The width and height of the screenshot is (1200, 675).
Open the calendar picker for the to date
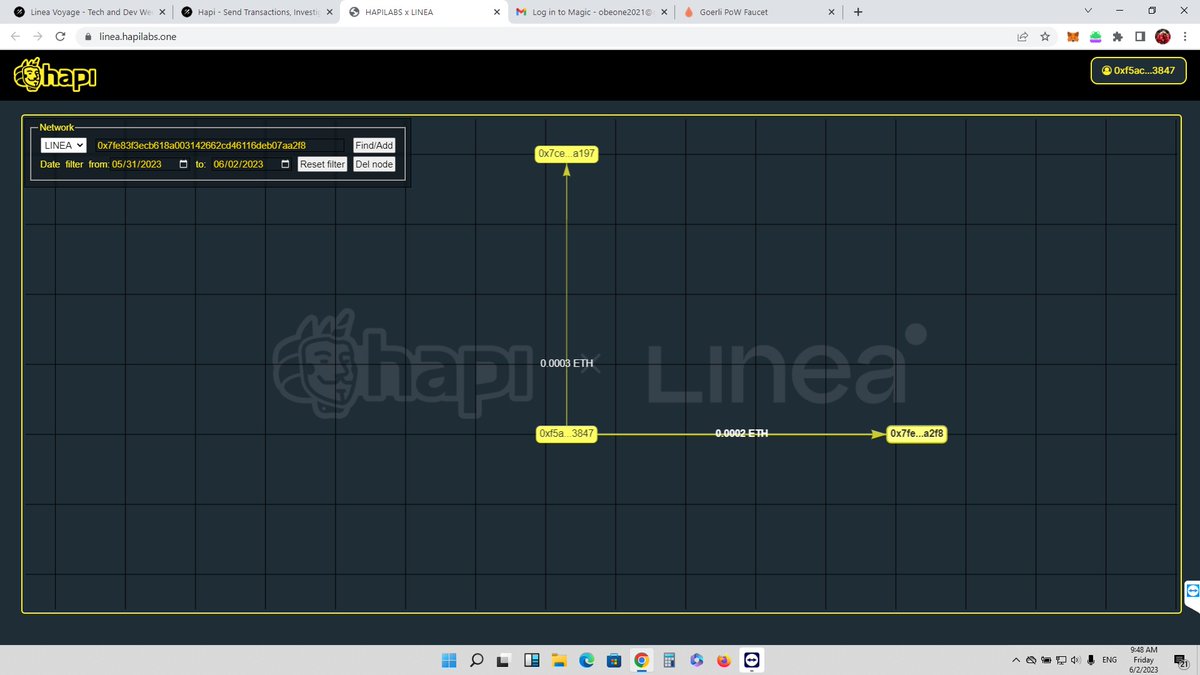click(285, 164)
